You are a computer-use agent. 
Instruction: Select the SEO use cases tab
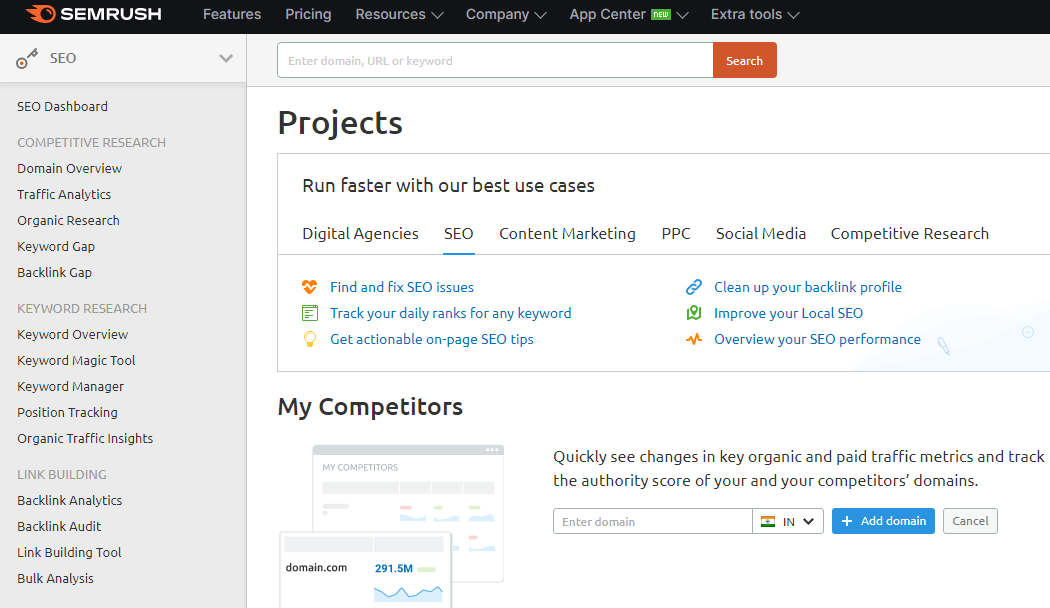pyautogui.click(x=459, y=234)
